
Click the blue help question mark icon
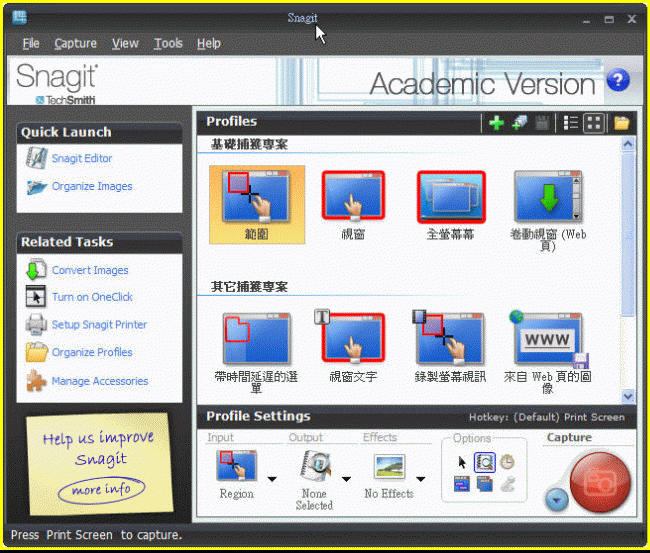click(x=619, y=80)
